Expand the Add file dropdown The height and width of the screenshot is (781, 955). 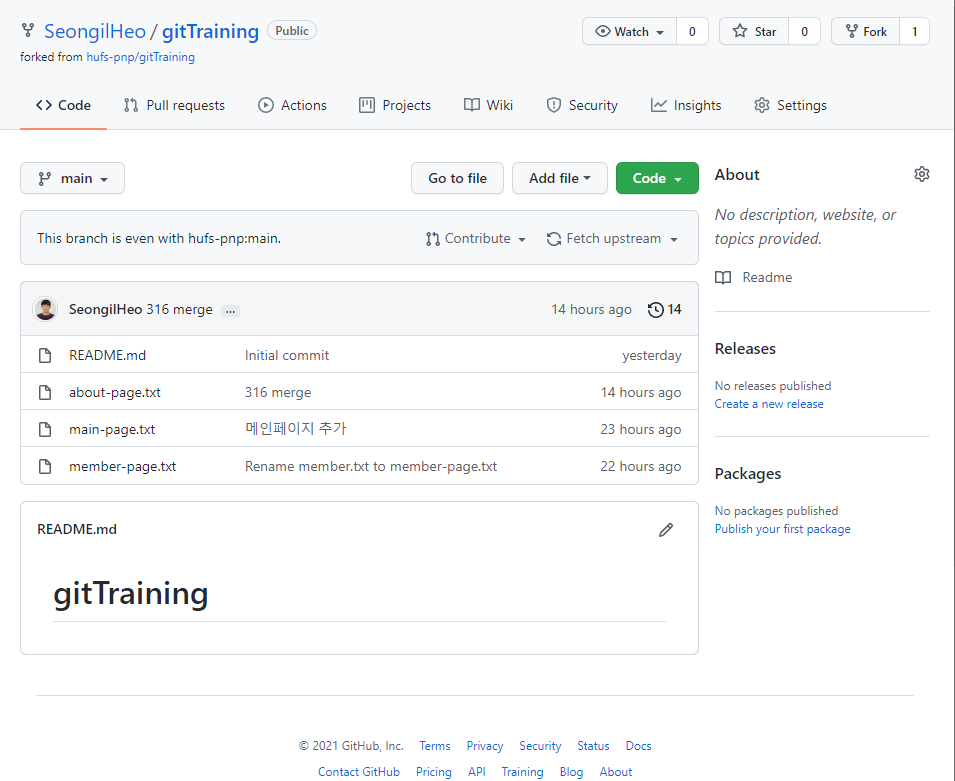(x=560, y=178)
